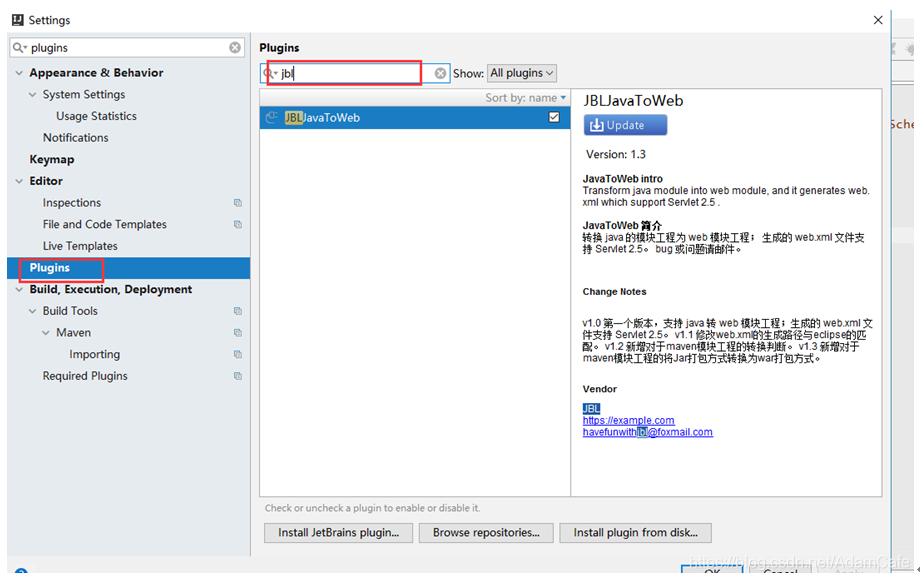Open the settings search magnifier icon
This screenshot has height=581, width=920.
click(x=19, y=48)
